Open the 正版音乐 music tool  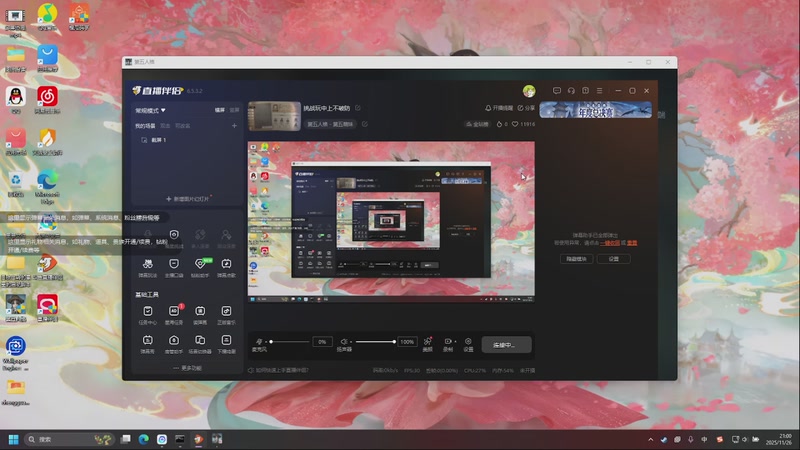point(226,315)
